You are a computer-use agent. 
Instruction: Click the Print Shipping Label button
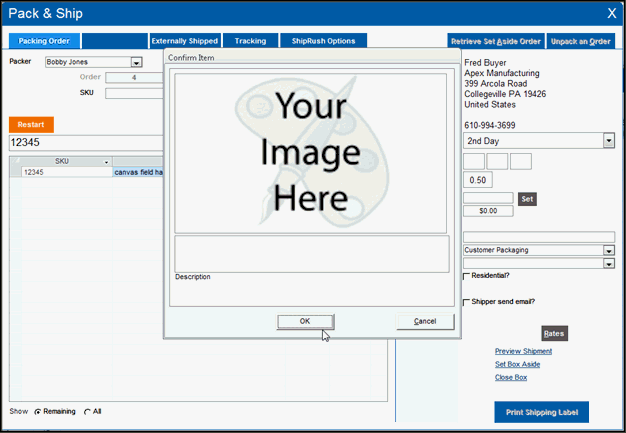click(541, 412)
